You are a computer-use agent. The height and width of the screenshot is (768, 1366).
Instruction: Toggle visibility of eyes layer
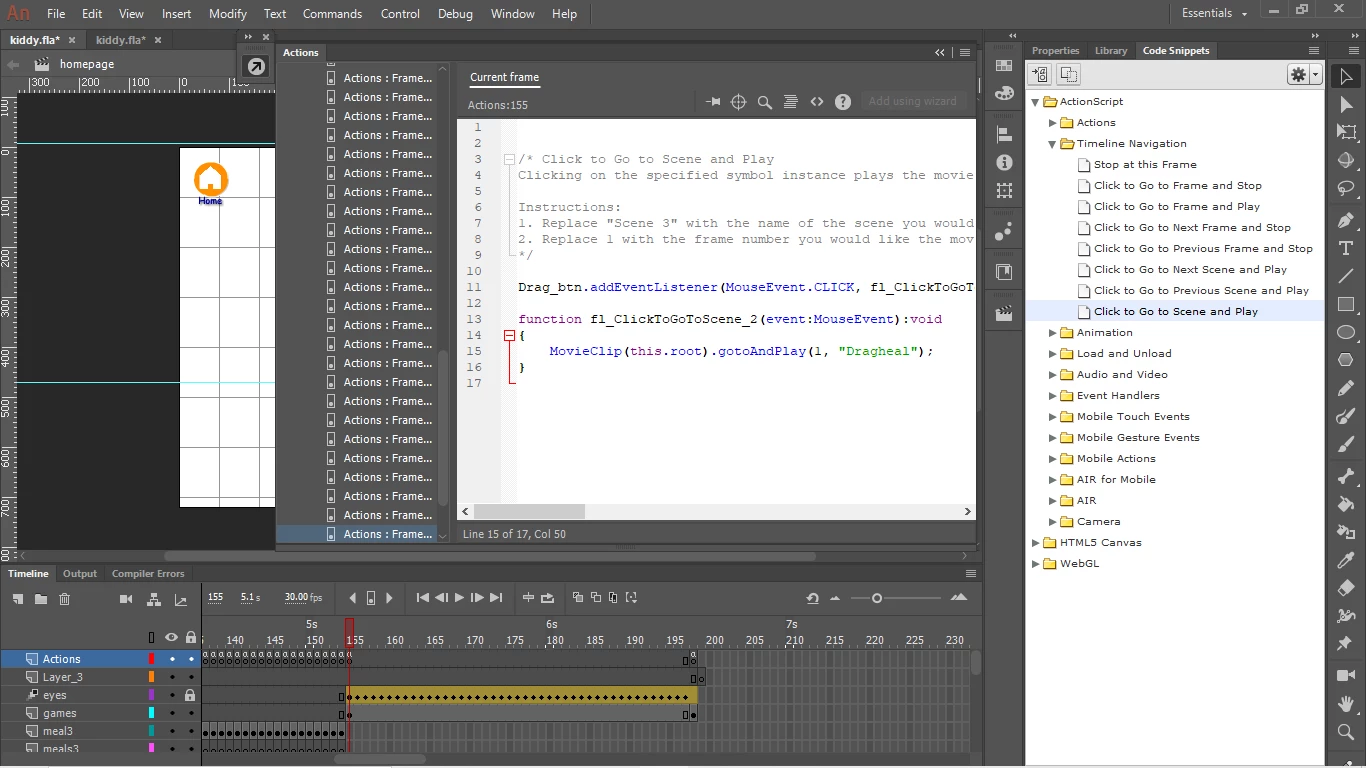[x=172, y=695]
